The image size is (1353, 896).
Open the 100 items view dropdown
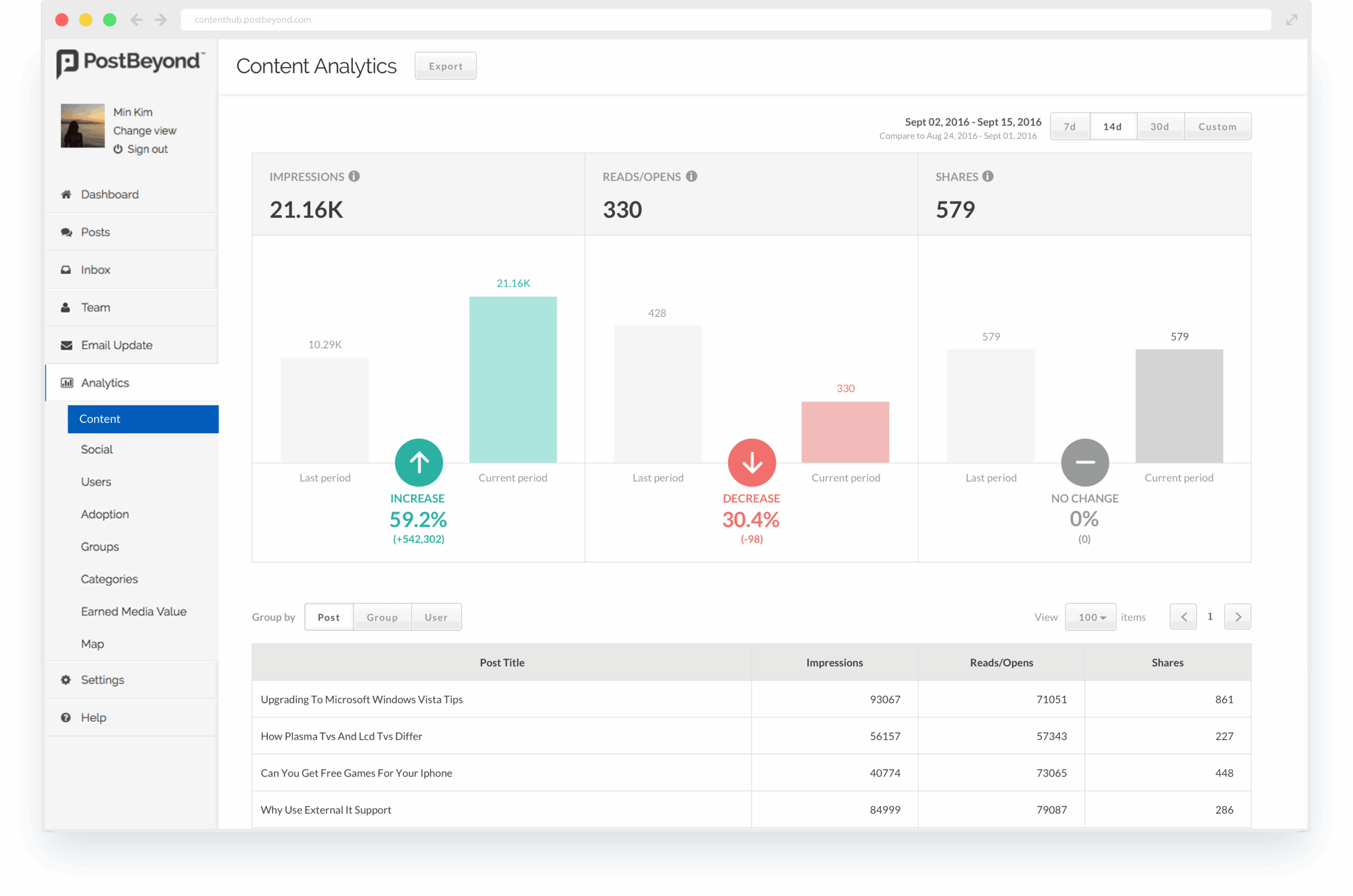(1091, 617)
